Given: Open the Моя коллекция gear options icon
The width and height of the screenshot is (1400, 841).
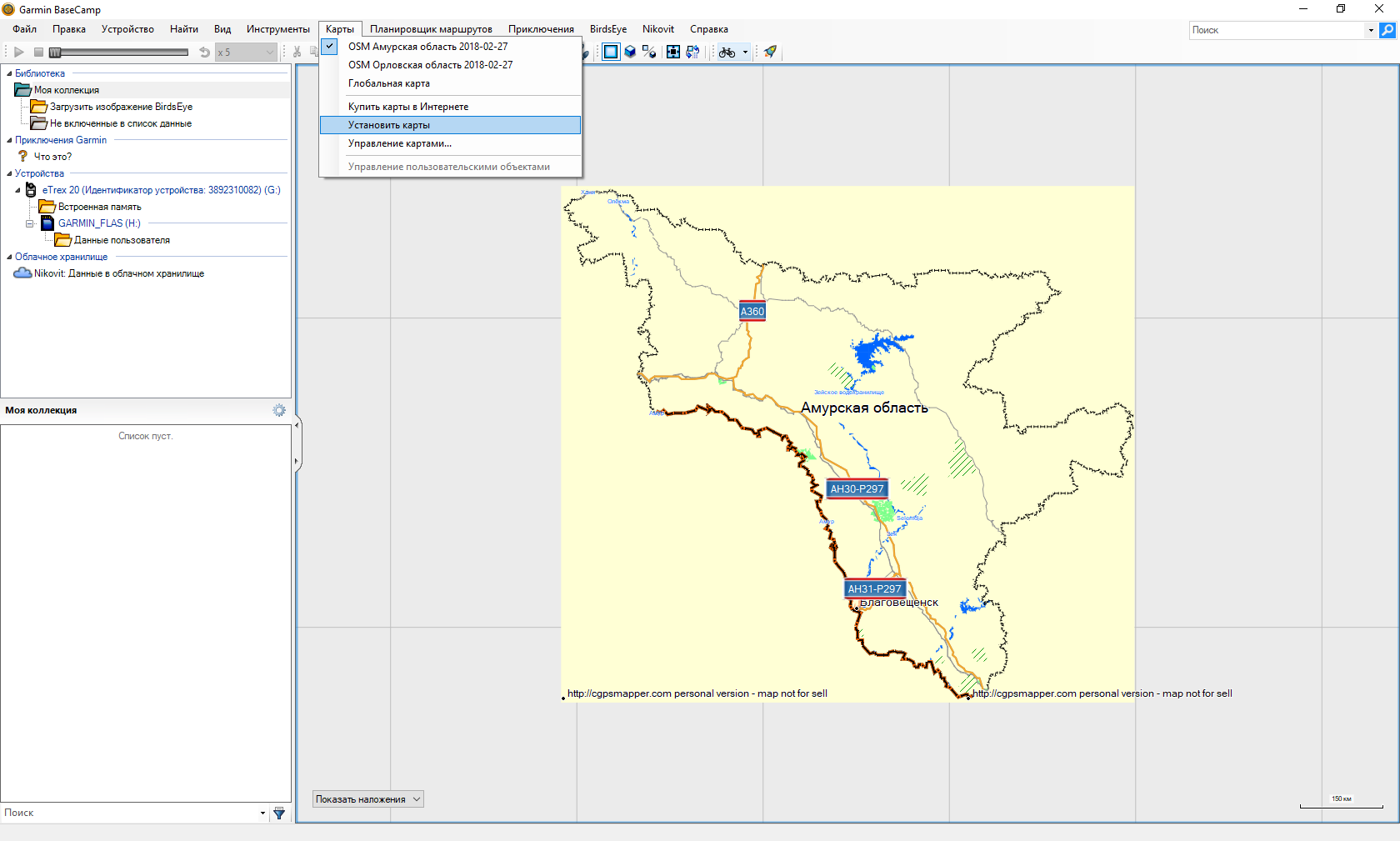Looking at the screenshot, I should [x=279, y=410].
